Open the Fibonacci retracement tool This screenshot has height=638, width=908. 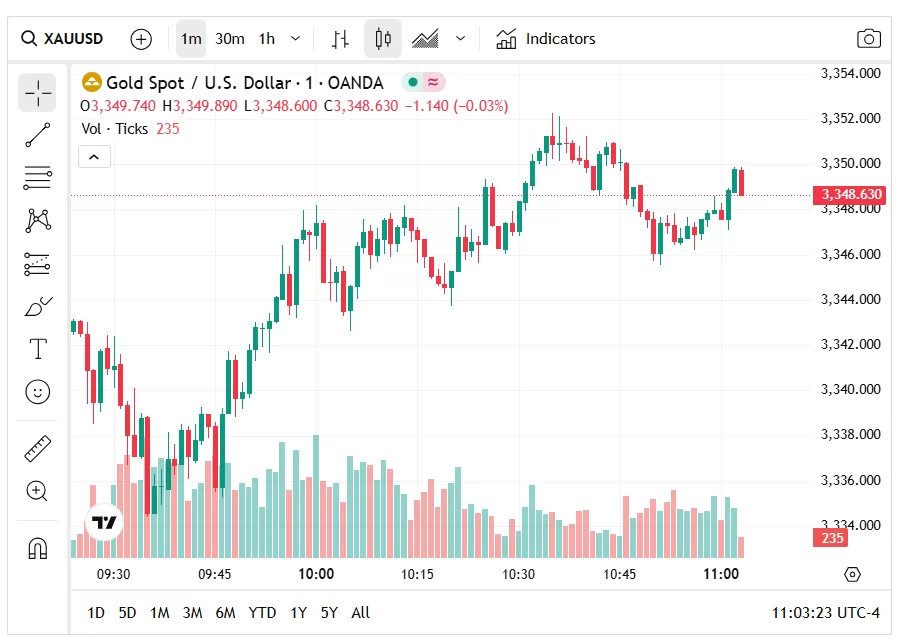tap(37, 178)
